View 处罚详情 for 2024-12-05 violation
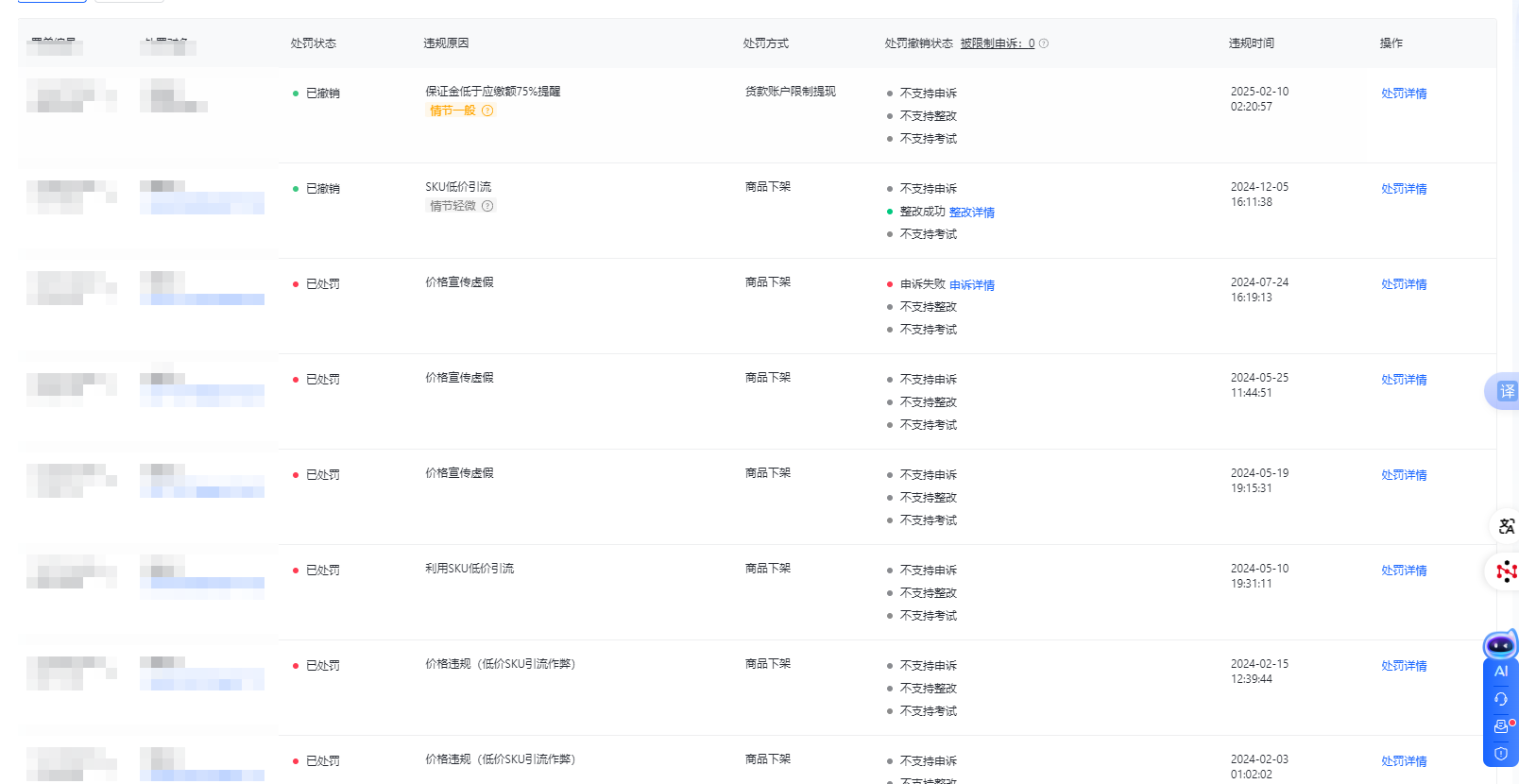This screenshot has height=784, width=1519. click(1404, 189)
